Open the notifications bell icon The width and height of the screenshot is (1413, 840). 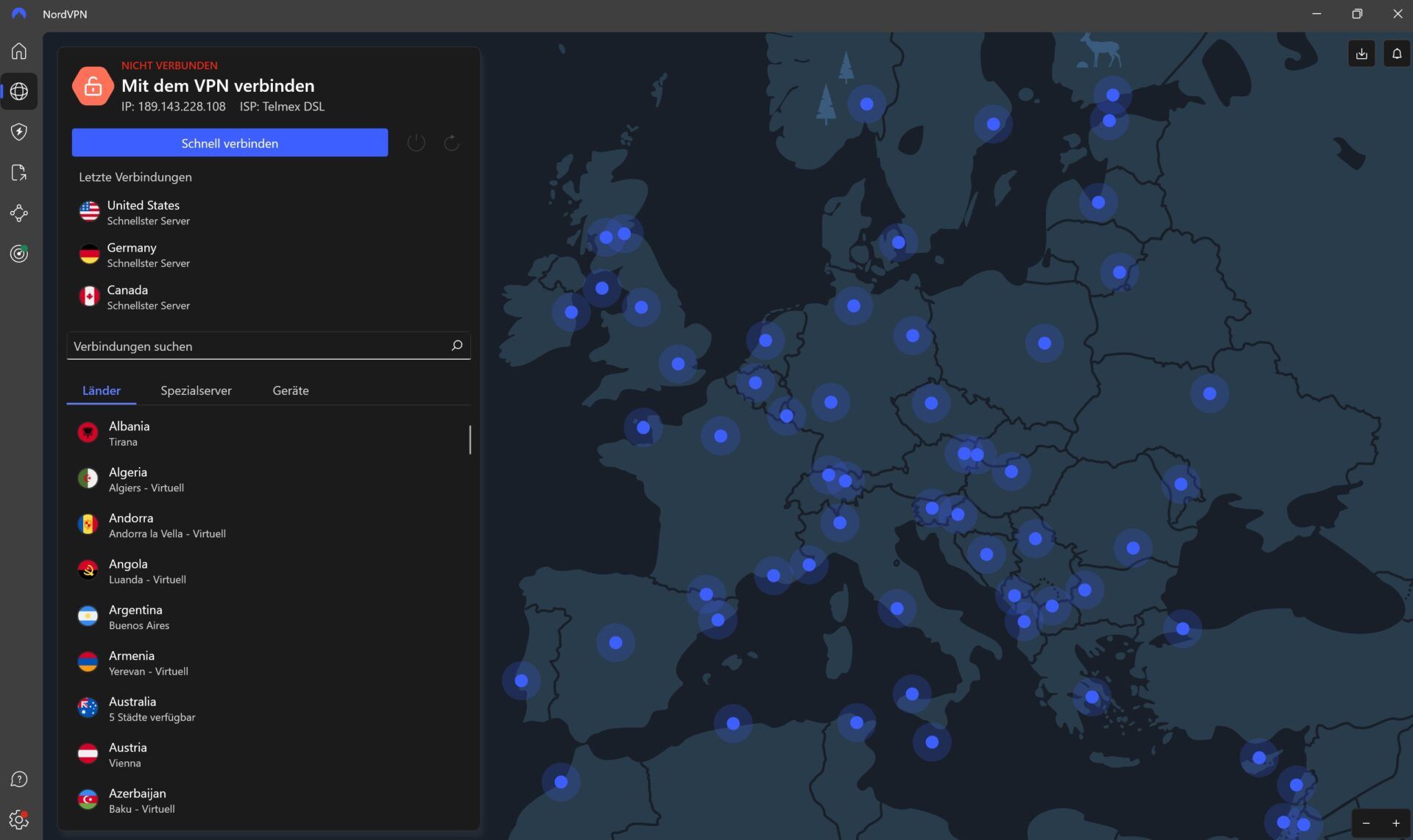1397,54
